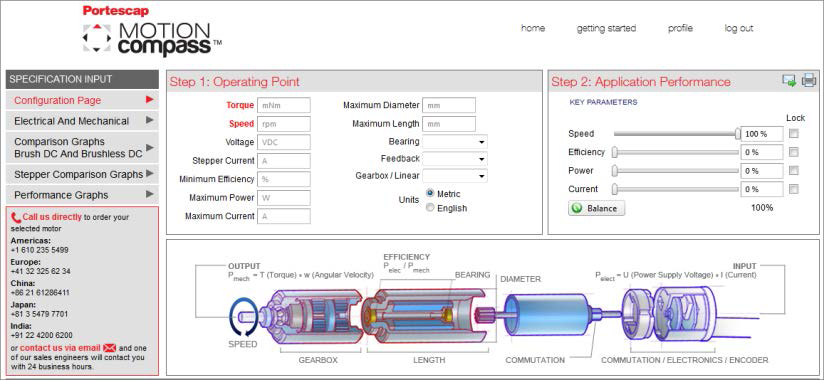Click the log out link
The width and height of the screenshot is (824, 380).
739,28
